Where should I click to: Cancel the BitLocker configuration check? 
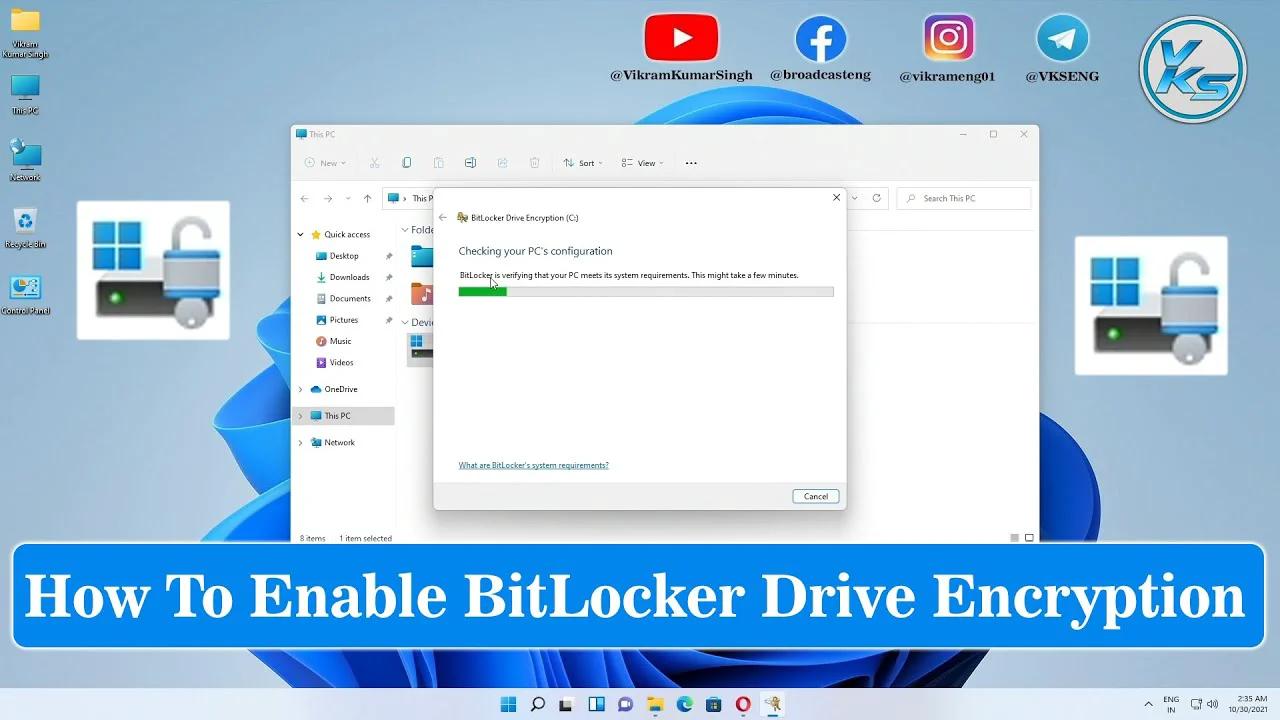[x=815, y=496]
